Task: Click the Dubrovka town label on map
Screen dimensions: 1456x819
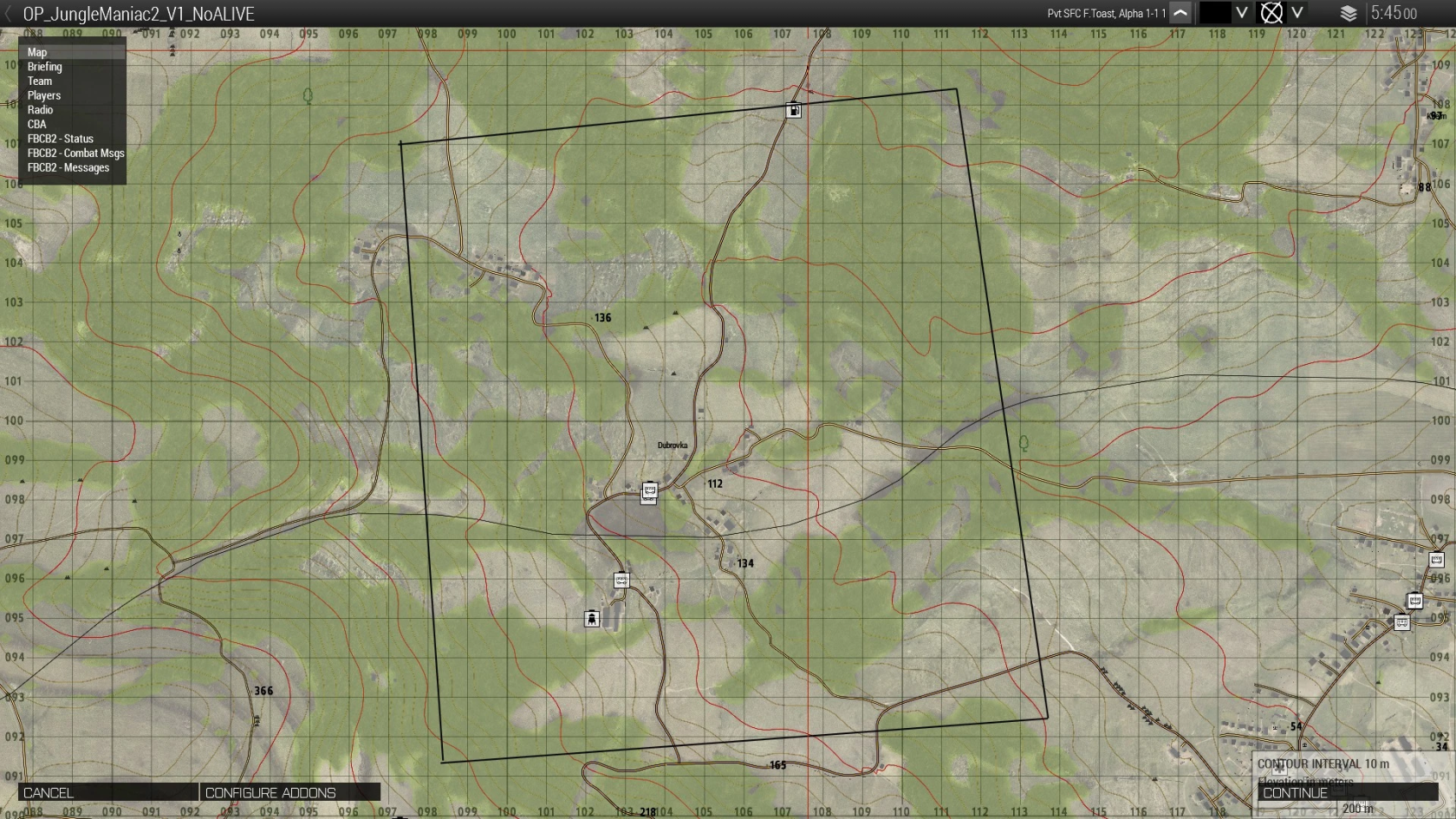Action: (x=672, y=445)
